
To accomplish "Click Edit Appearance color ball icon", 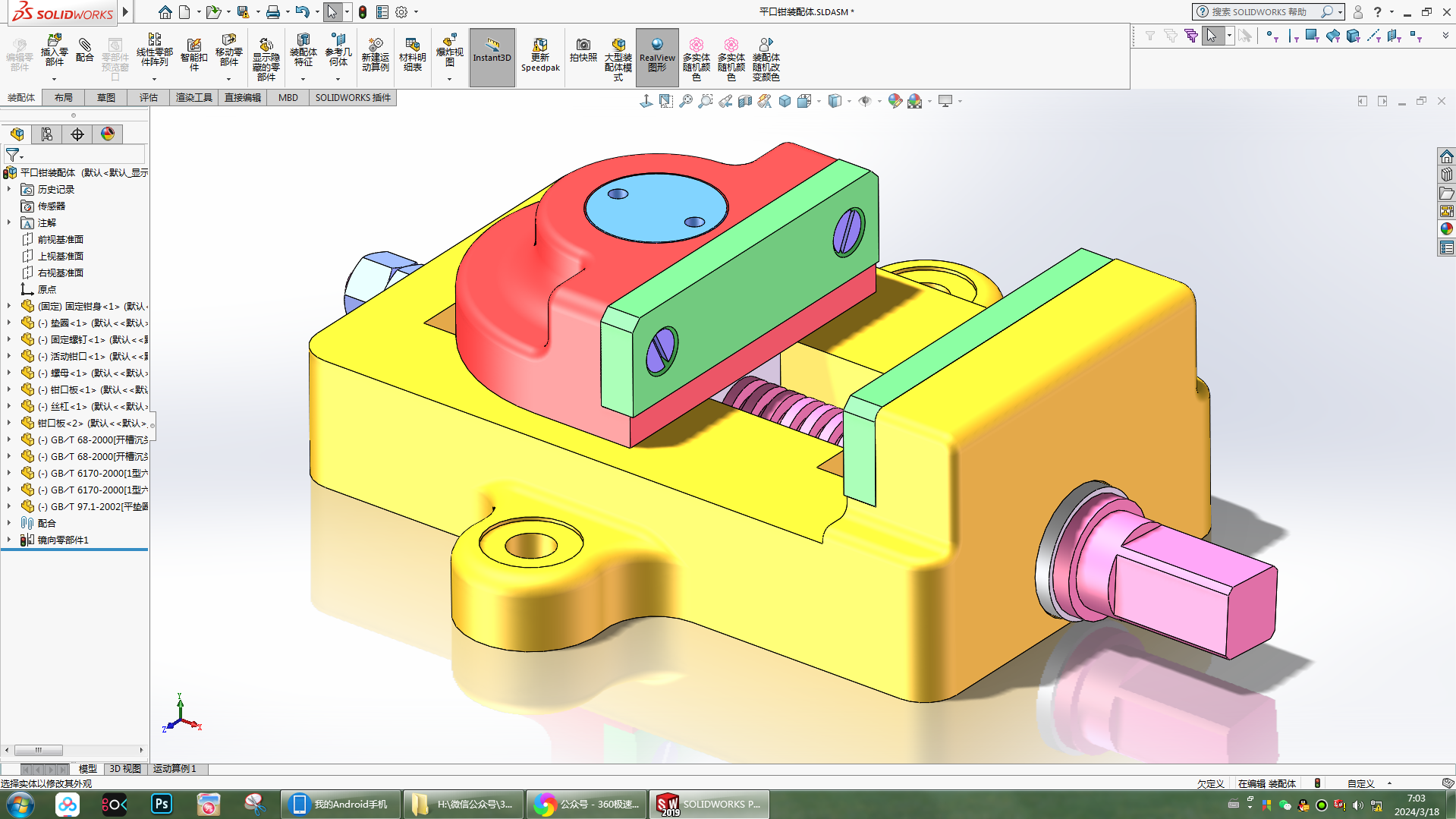I will [895, 101].
